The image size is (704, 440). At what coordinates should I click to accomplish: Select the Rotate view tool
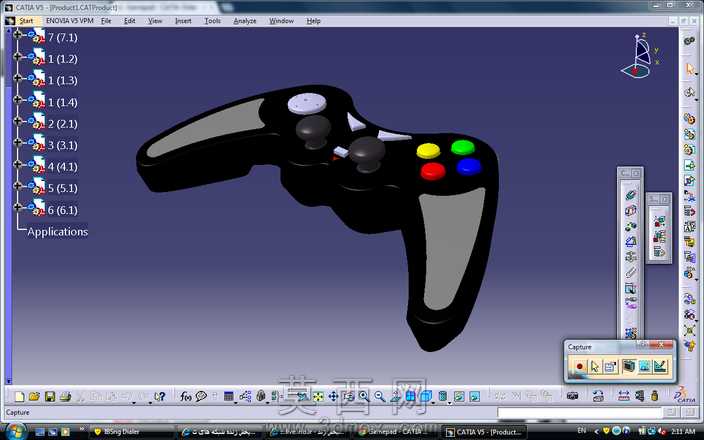pyautogui.click(x=348, y=396)
